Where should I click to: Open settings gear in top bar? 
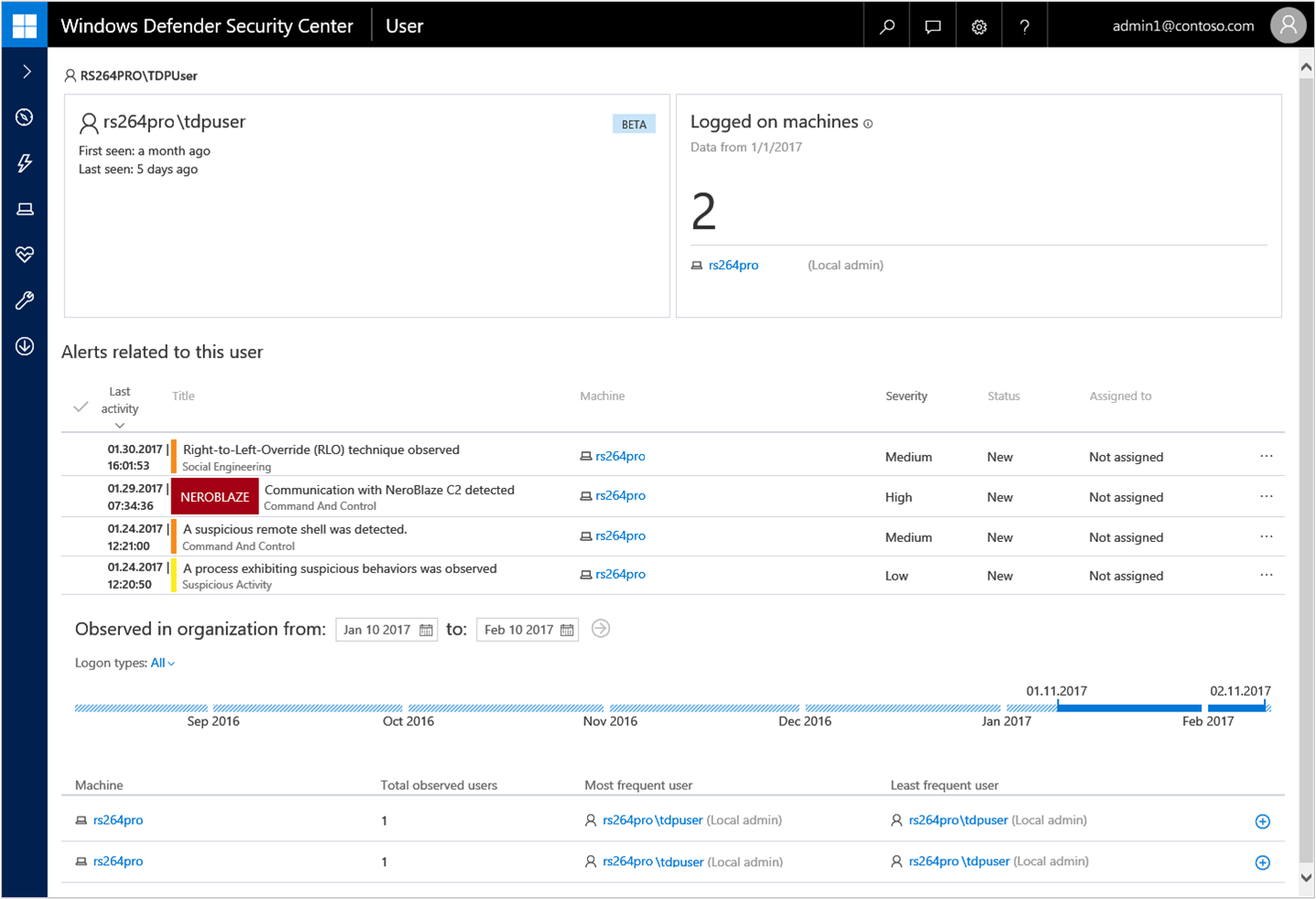point(979,27)
